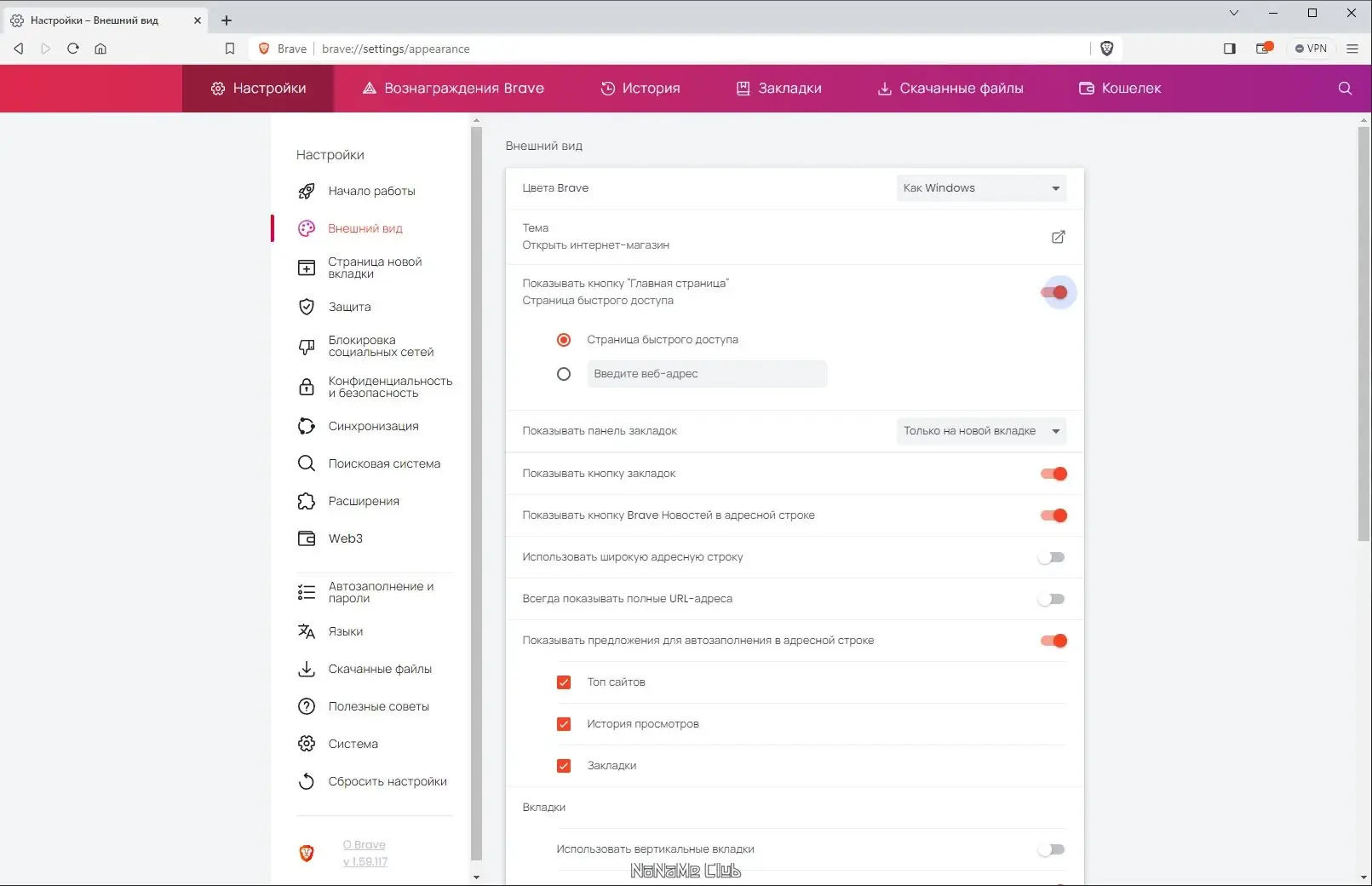
Task: Click the Сбросить настройки reset icon
Action: coord(307,781)
